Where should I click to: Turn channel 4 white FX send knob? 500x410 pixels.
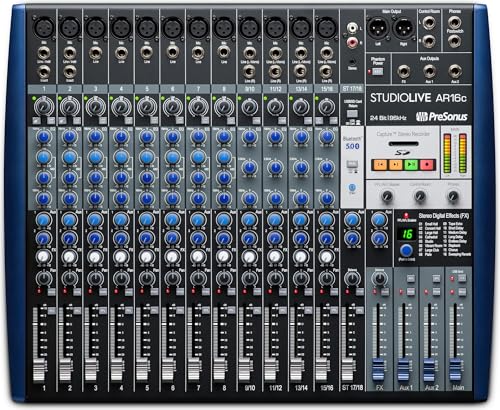(121, 257)
